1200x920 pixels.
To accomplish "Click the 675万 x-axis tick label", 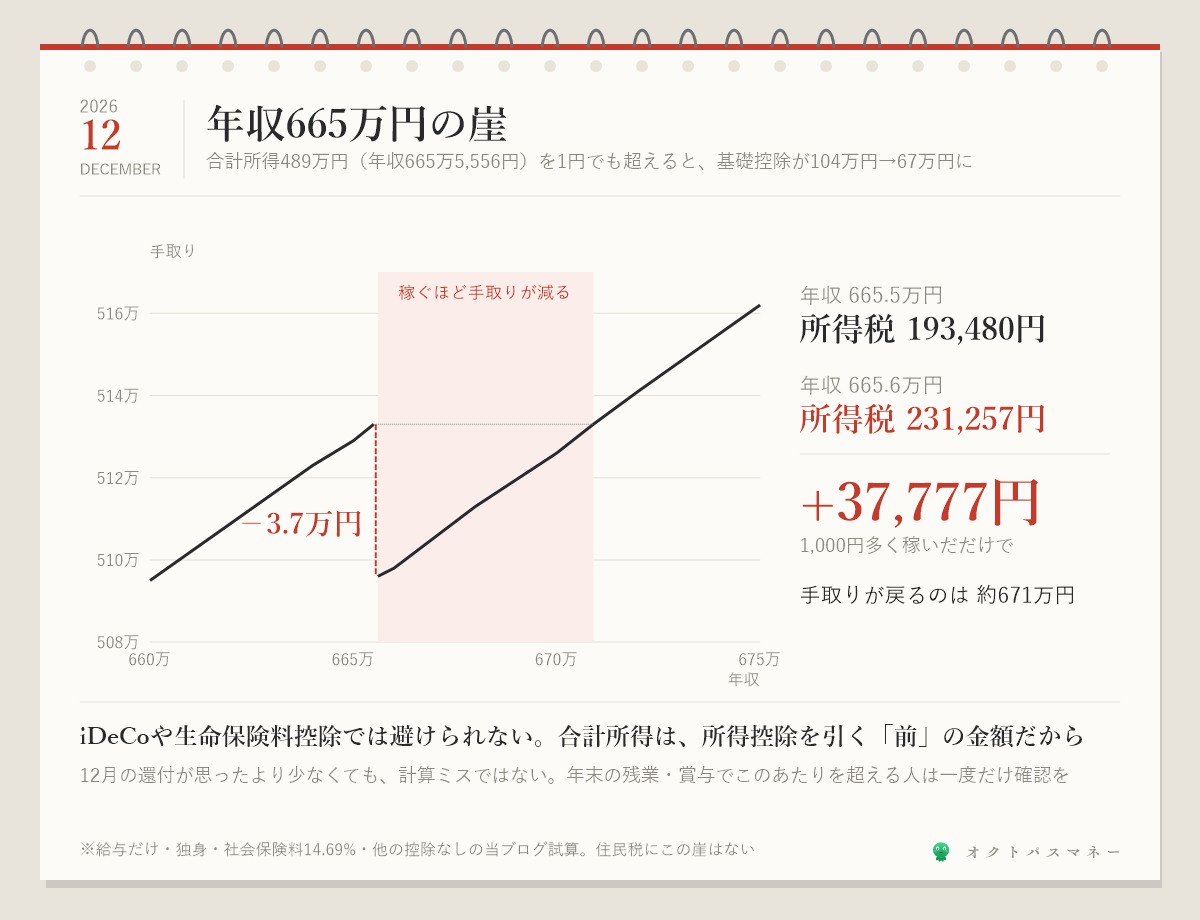I will 759,659.
